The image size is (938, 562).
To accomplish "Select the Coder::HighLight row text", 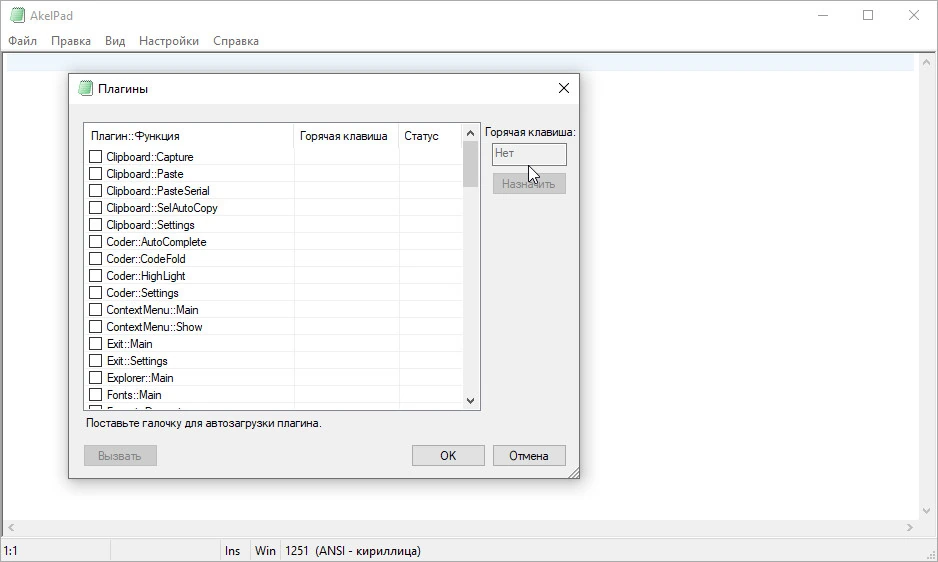I will pyautogui.click(x=145, y=276).
